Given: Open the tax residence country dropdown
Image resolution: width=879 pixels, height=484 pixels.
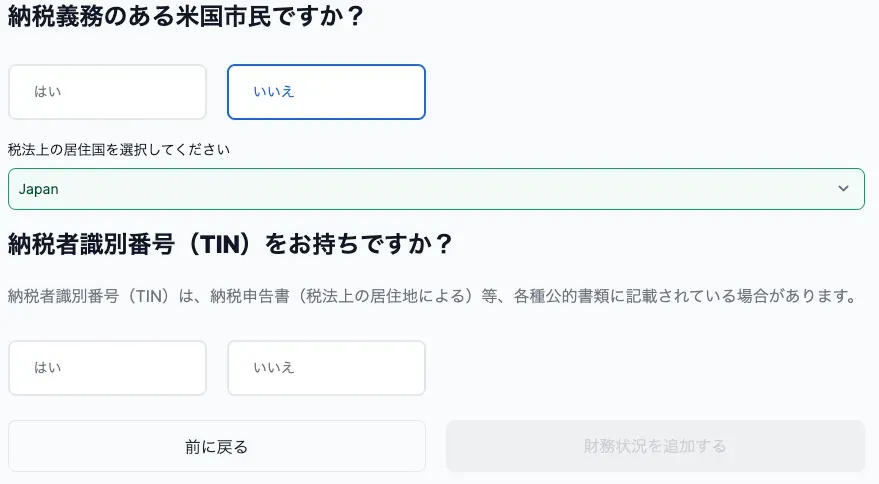Looking at the screenshot, I should (436, 189).
